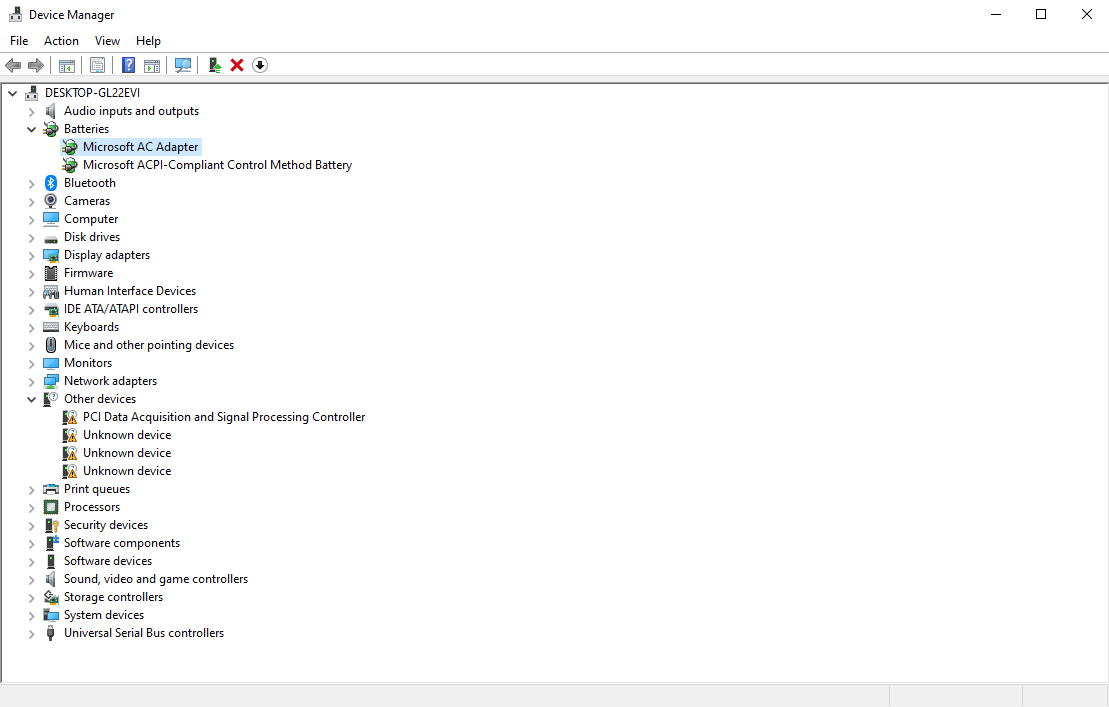1109x707 pixels.
Task: Expand the Computer category
Action: tap(31, 220)
